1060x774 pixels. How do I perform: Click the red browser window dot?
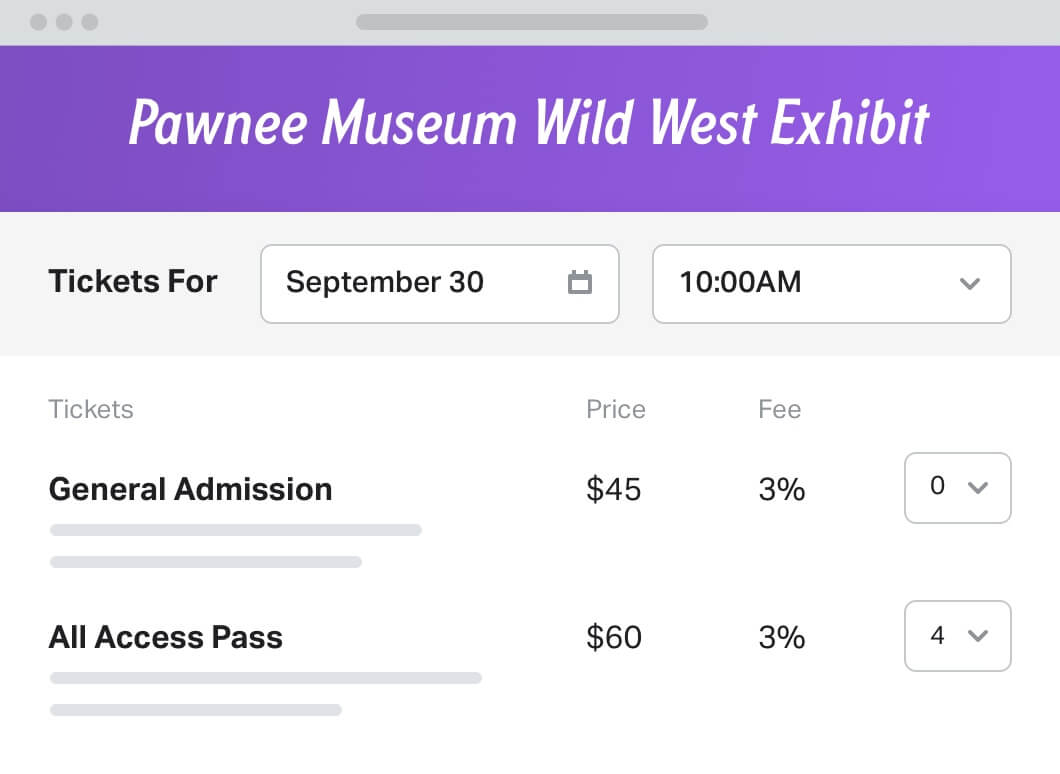[x=37, y=23]
